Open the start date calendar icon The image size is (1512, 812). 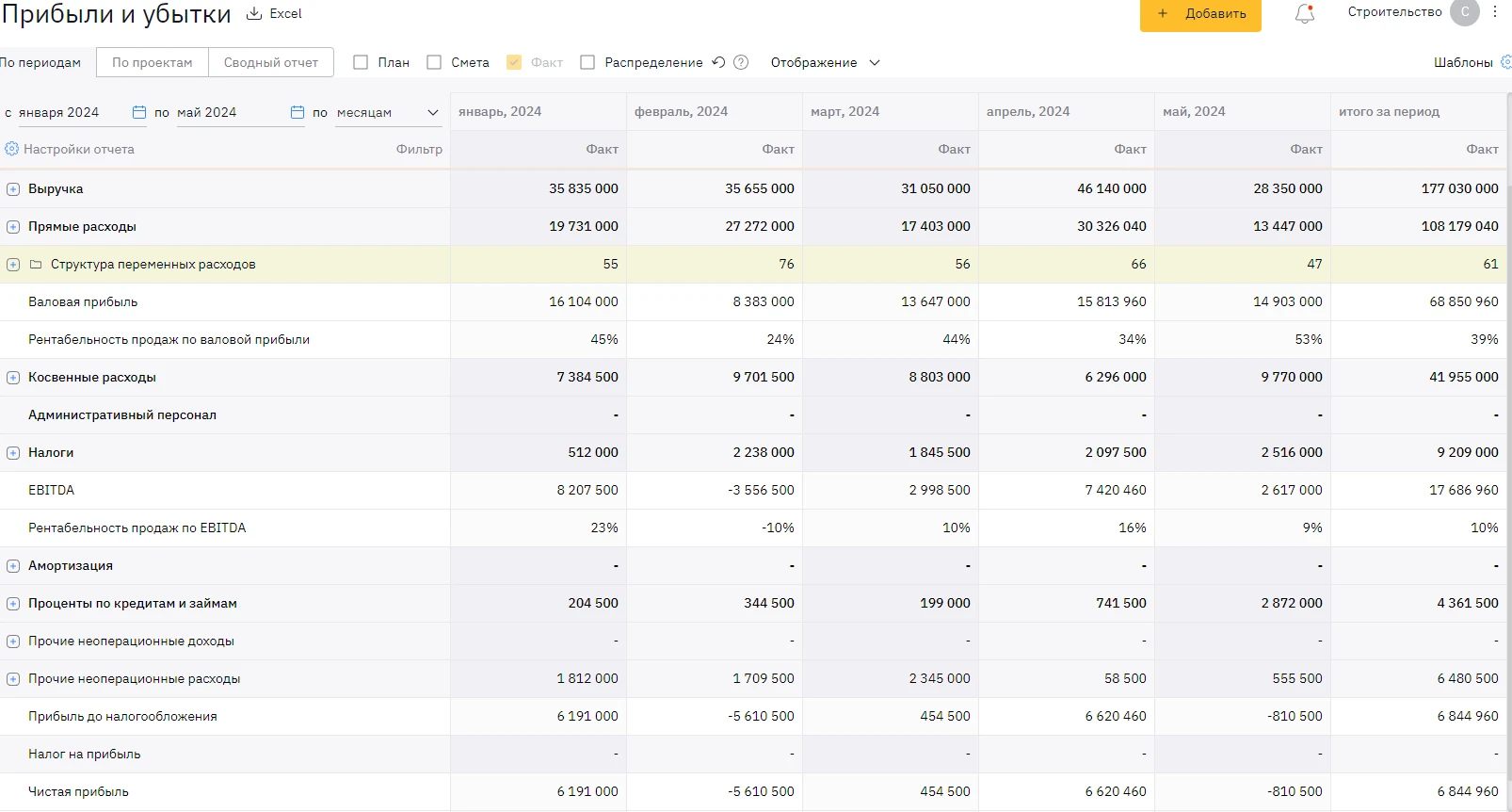click(139, 112)
